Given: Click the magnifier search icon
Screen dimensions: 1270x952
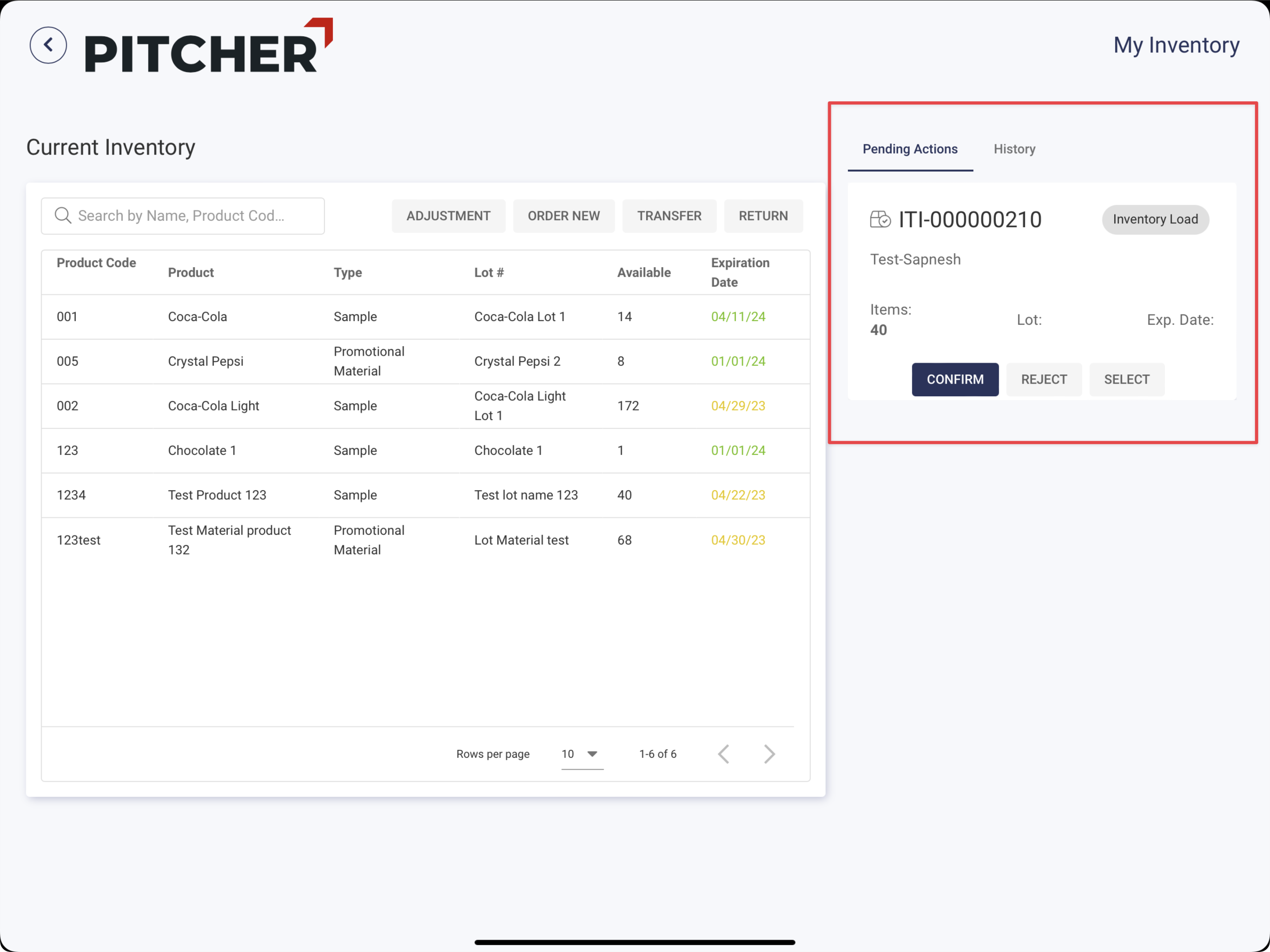Looking at the screenshot, I should (62, 216).
